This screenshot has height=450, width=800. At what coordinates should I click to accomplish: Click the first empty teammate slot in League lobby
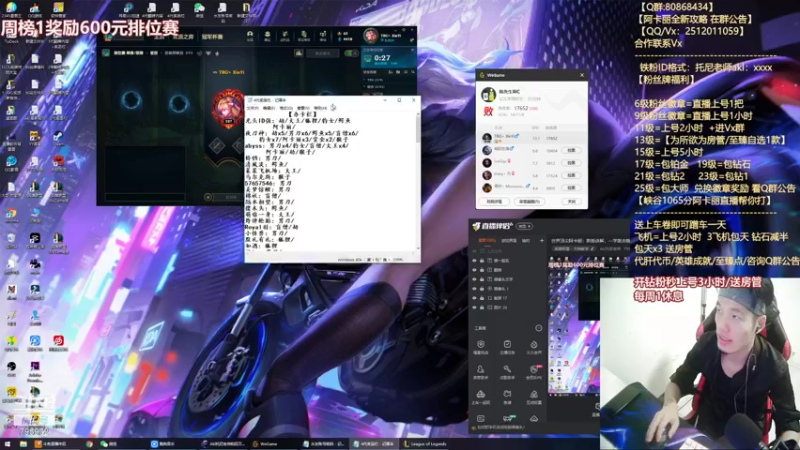tap(131, 100)
